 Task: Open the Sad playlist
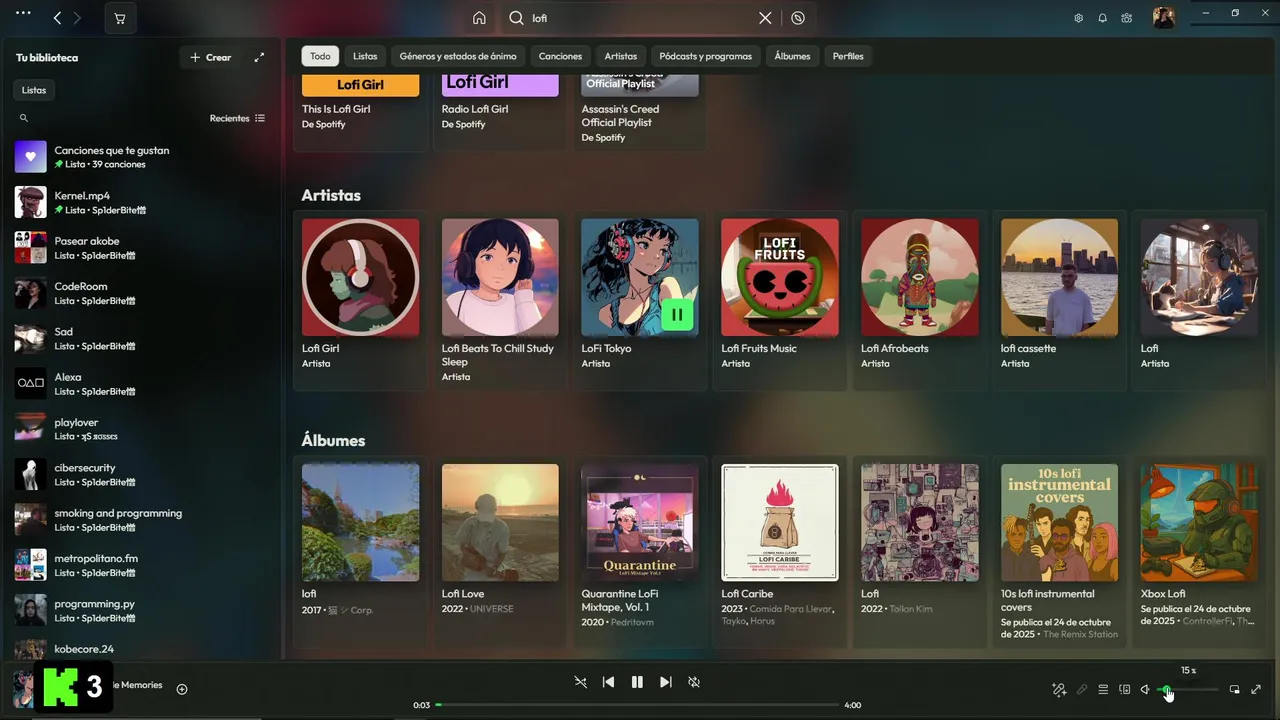[141, 338]
